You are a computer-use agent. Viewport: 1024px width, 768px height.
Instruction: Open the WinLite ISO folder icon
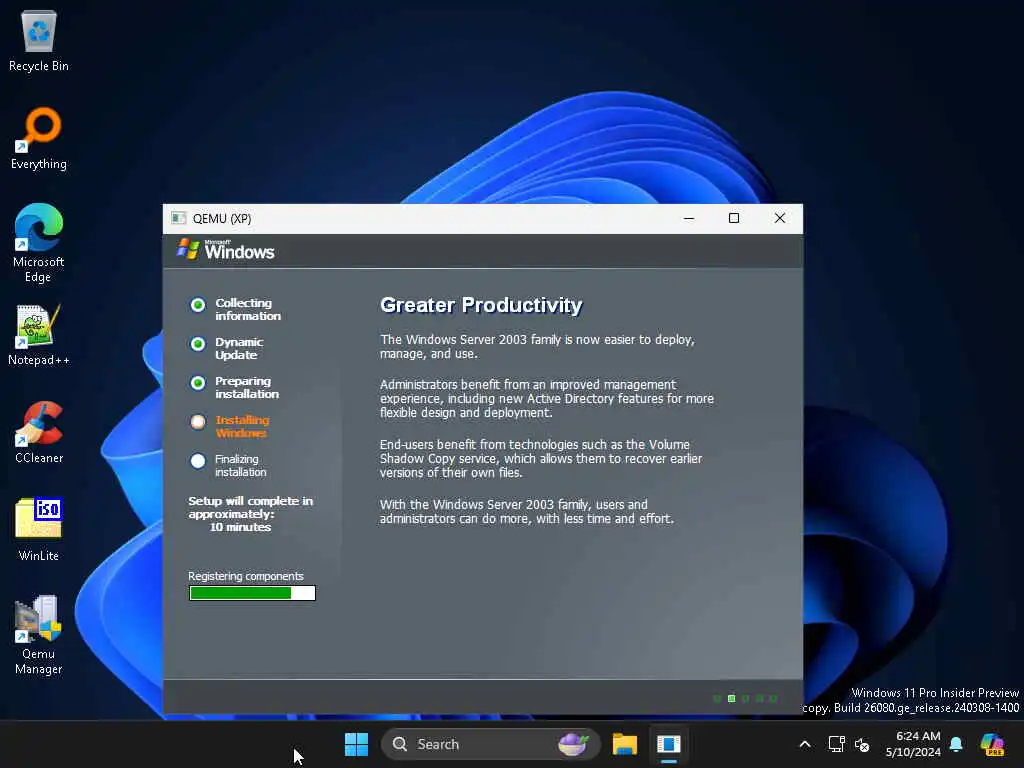39,530
